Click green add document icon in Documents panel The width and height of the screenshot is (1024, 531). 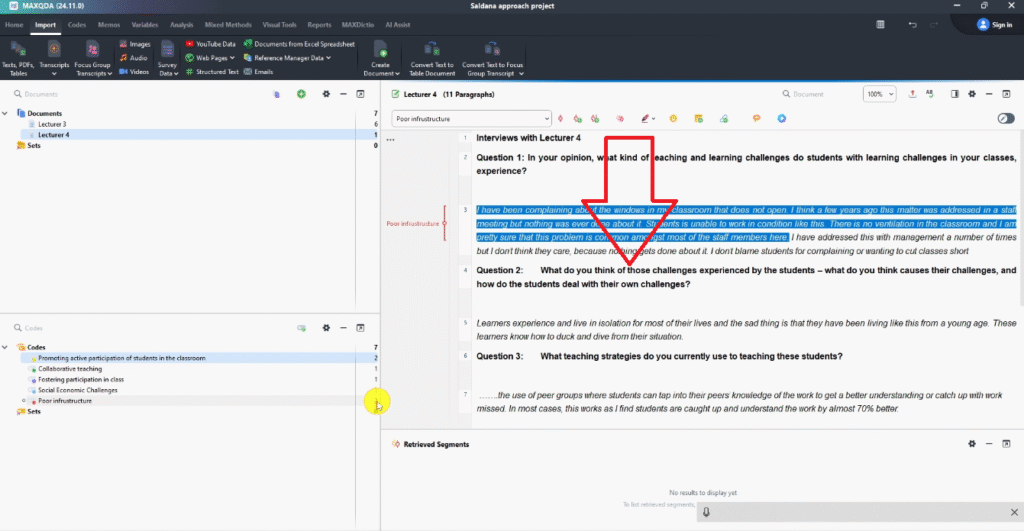(x=301, y=94)
